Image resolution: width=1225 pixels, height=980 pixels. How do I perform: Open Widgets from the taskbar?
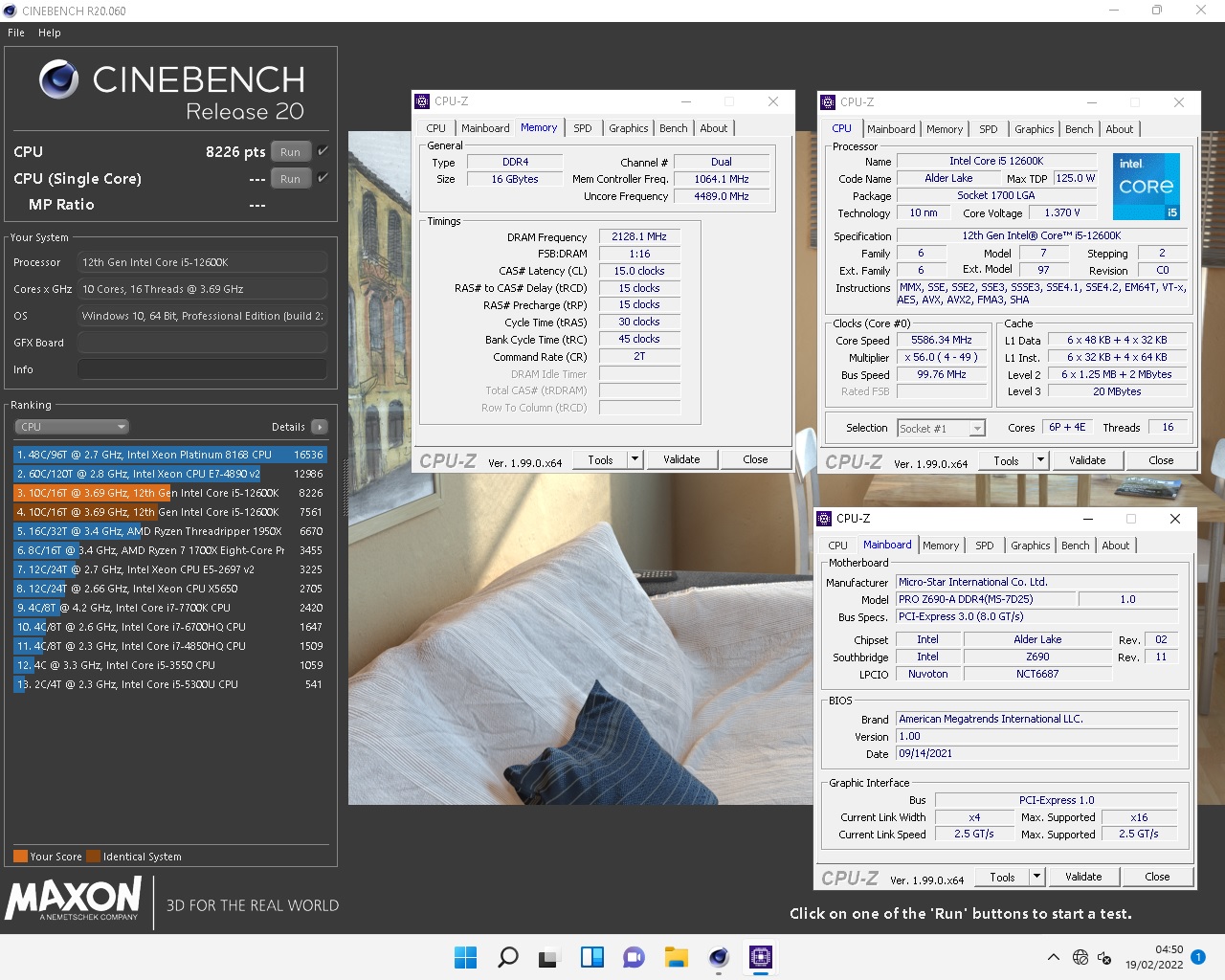tap(592, 957)
